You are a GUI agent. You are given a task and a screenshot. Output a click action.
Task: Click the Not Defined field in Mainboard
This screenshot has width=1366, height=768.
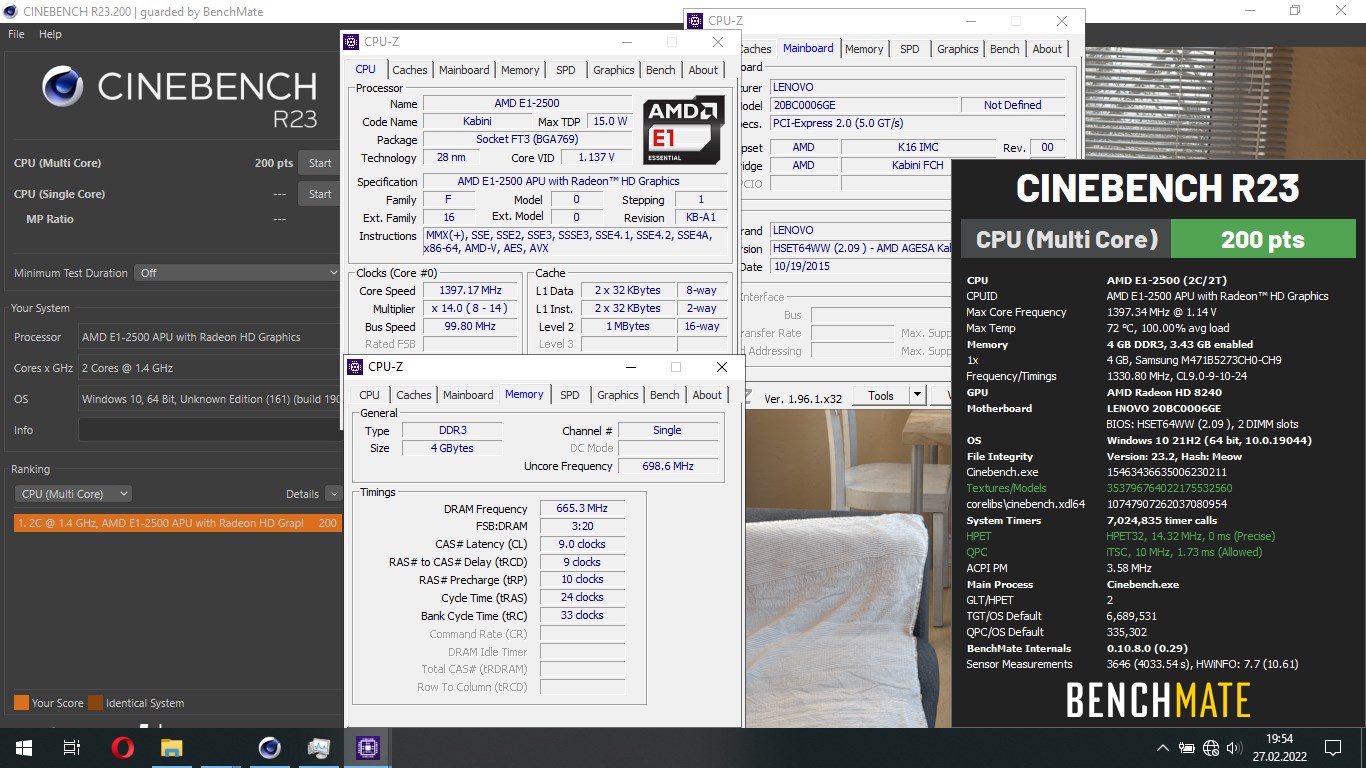[1012, 105]
